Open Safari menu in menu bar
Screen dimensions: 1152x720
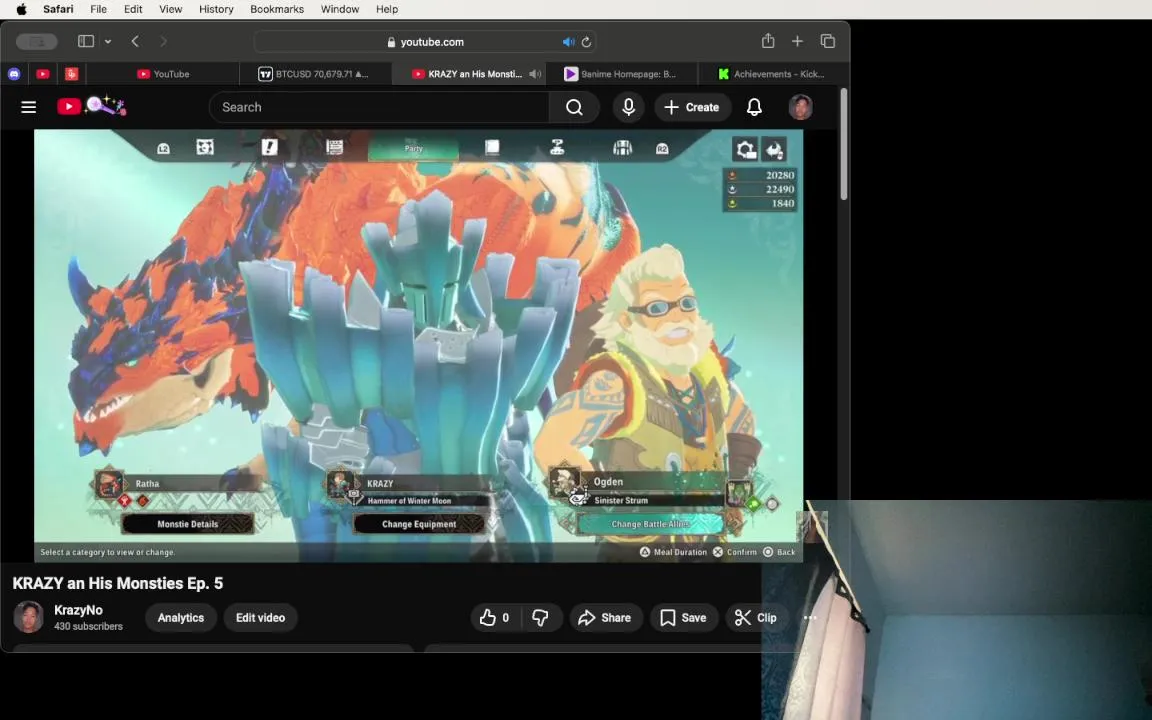click(x=58, y=10)
